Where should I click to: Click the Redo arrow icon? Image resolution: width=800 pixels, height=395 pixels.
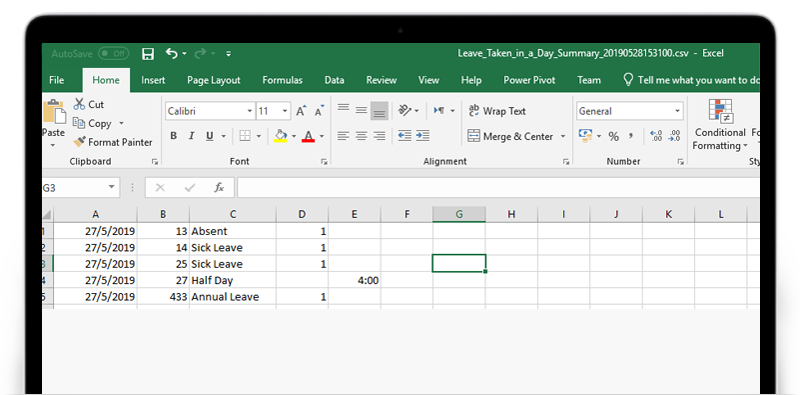(x=201, y=54)
